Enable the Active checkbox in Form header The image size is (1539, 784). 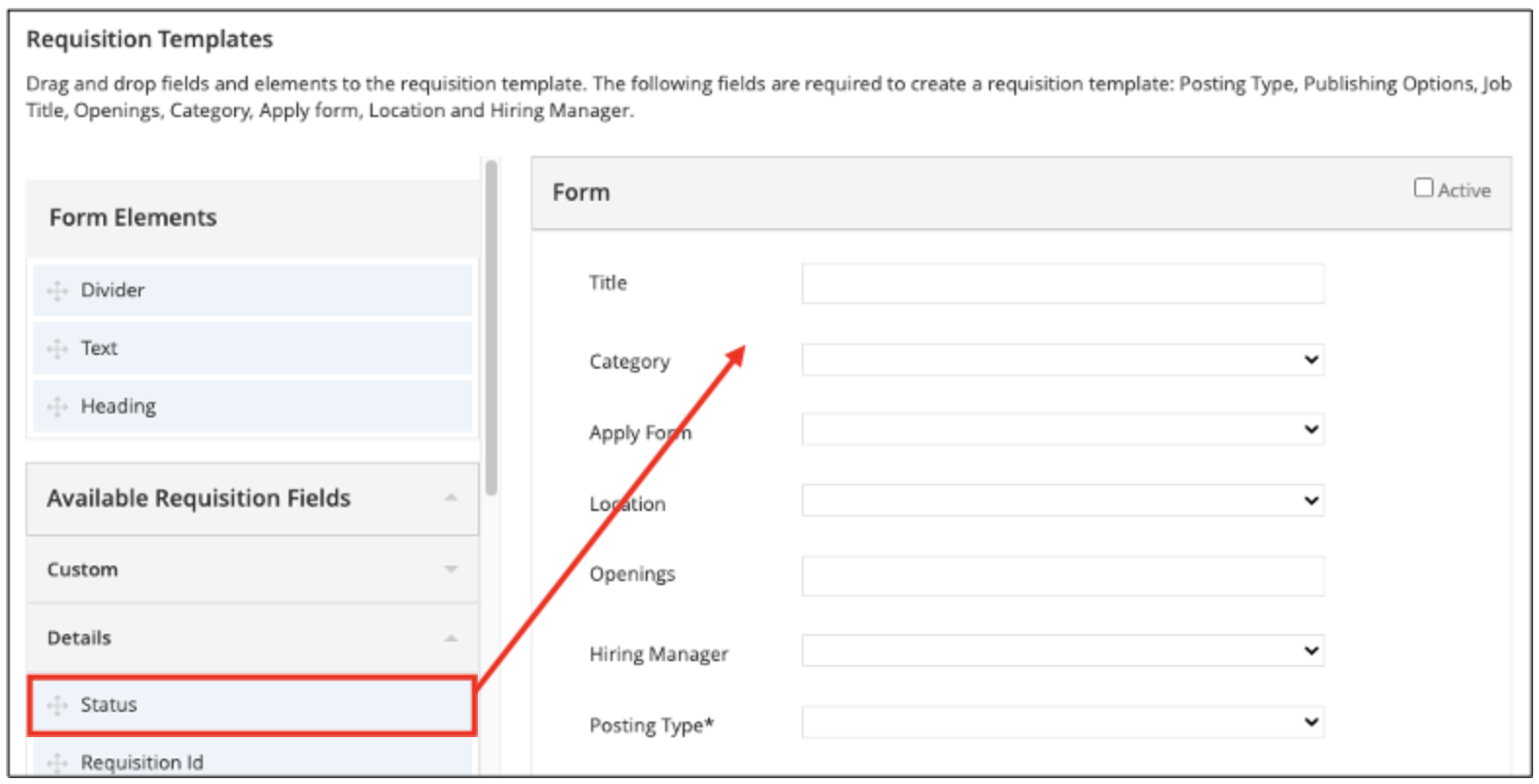(x=1424, y=187)
